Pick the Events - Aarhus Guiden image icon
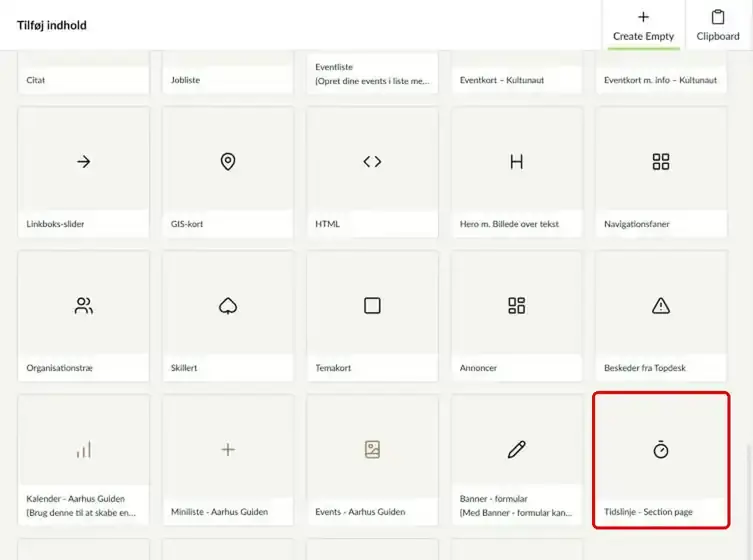Image resolution: width=753 pixels, height=560 pixels. tap(372, 450)
